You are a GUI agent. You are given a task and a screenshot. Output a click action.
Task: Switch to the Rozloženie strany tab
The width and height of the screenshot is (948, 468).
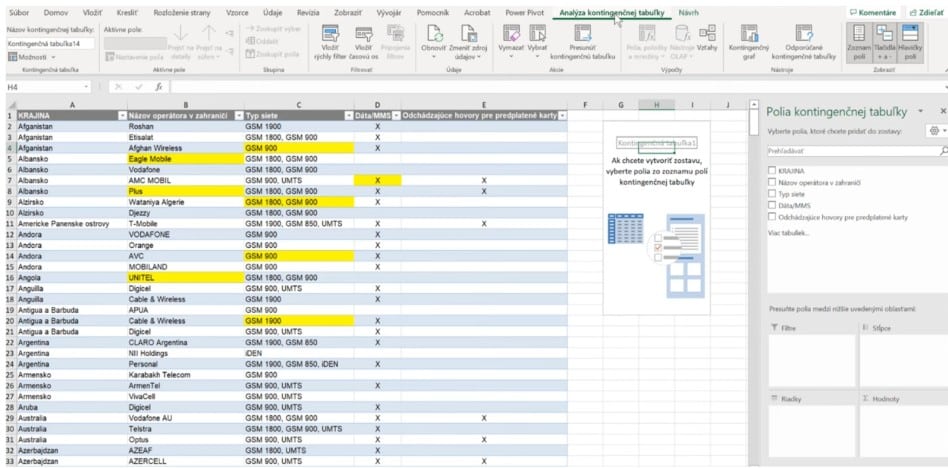[182, 13]
